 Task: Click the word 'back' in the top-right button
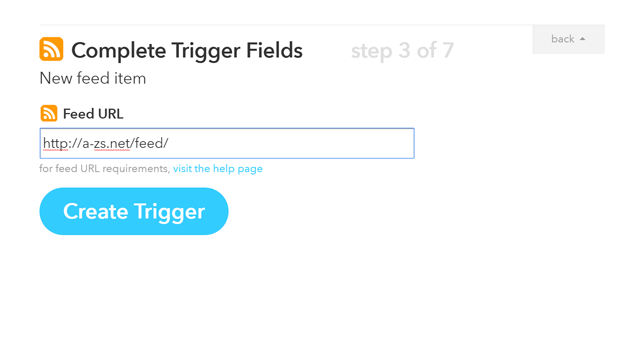[x=562, y=39]
